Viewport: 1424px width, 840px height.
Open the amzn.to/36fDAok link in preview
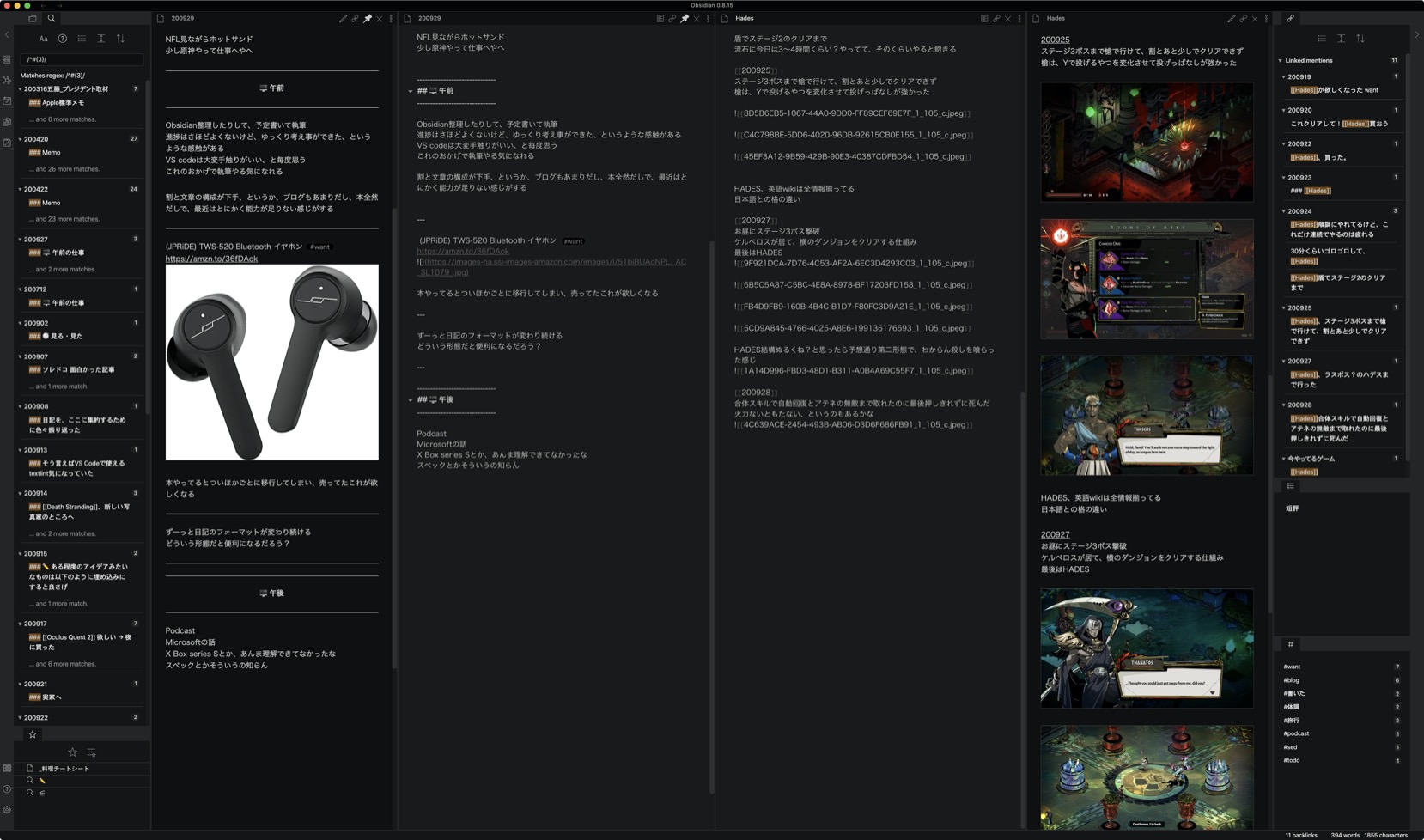[x=211, y=259]
